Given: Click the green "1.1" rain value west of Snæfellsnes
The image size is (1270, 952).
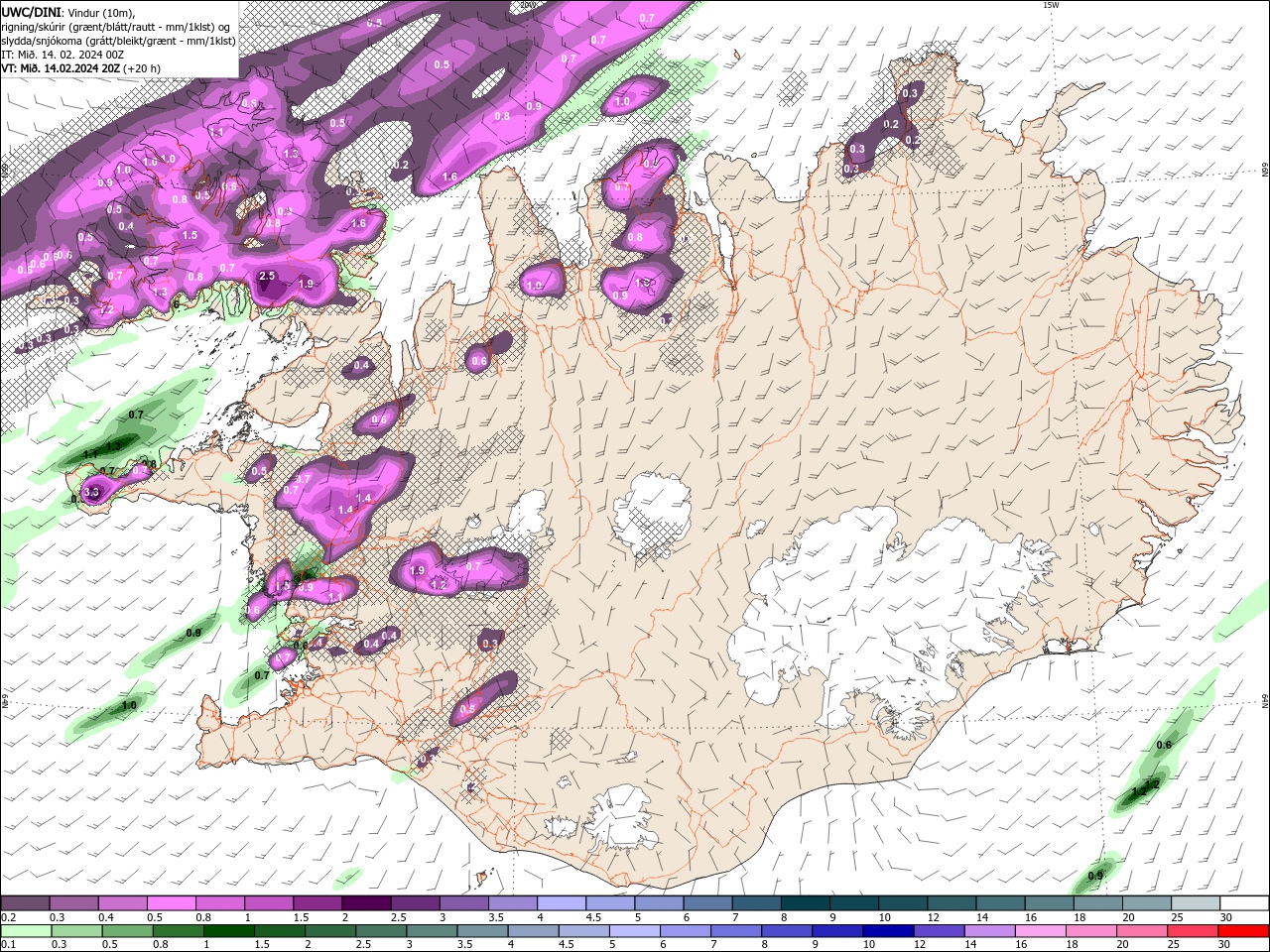Looking at the screenshot, I should pyautogui.click(x=90, y=453).
